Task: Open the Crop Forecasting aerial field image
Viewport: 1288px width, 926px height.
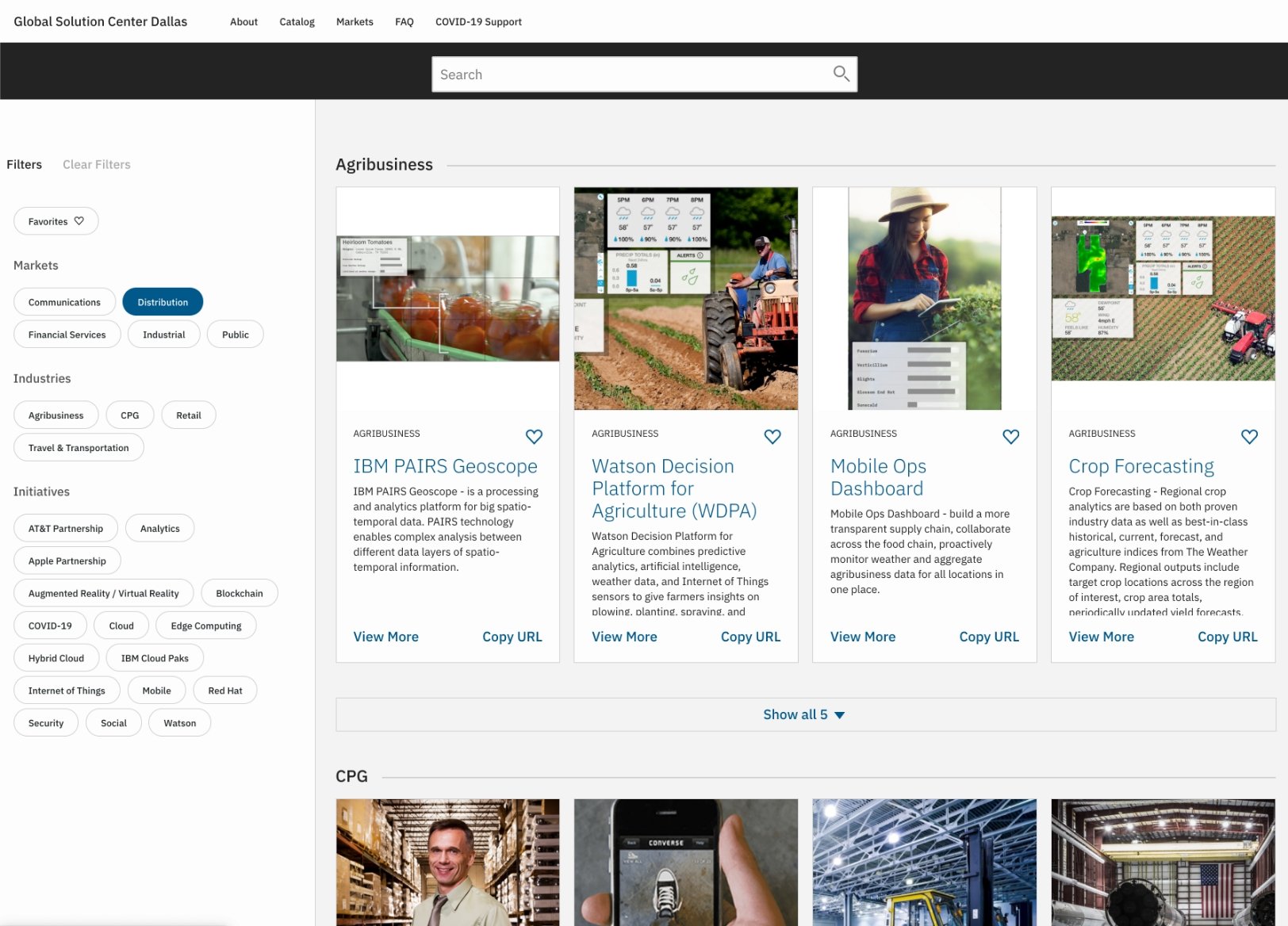Action: click(1163, 299)
